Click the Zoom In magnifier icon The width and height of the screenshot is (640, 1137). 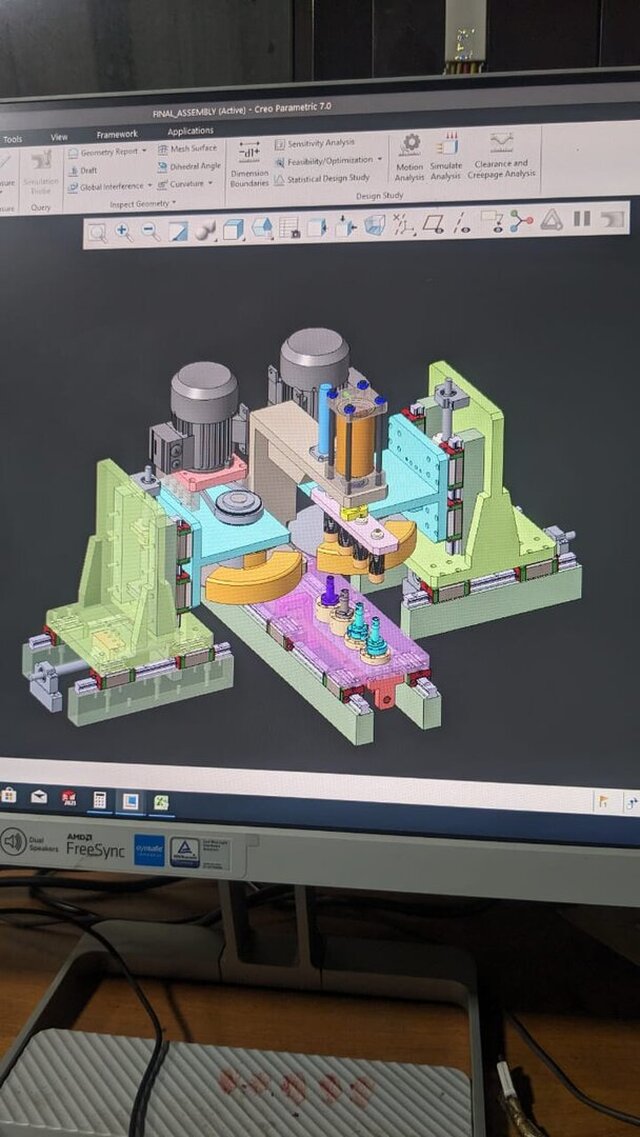124,233
